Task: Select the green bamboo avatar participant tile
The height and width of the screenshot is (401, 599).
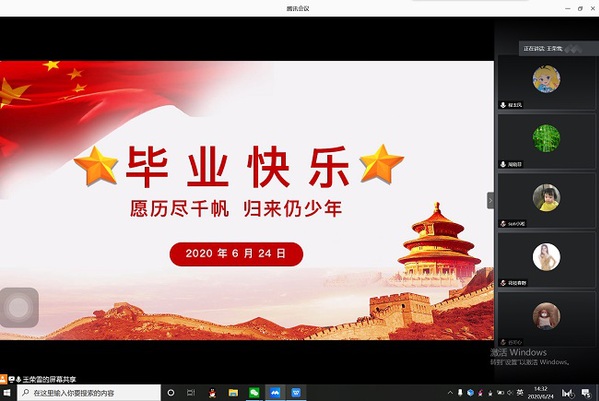Action: 546,142
